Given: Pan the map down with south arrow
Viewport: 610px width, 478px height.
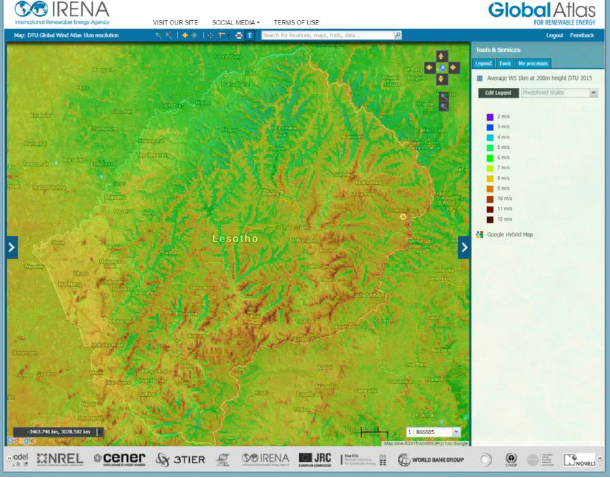Looking at the screenshot, I should coord(443,79).
